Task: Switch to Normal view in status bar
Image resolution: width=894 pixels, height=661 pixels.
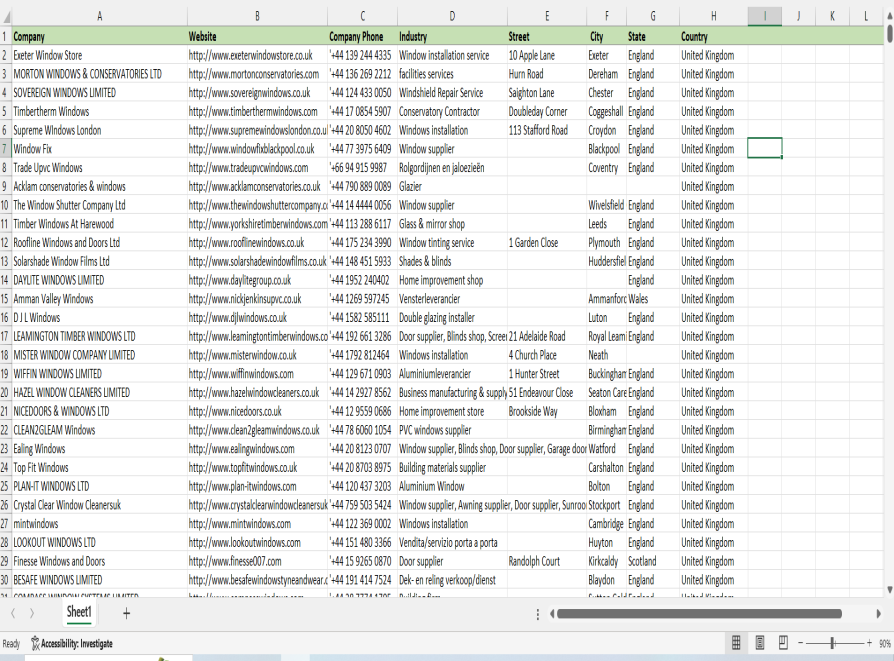Action: click(736, 643)
